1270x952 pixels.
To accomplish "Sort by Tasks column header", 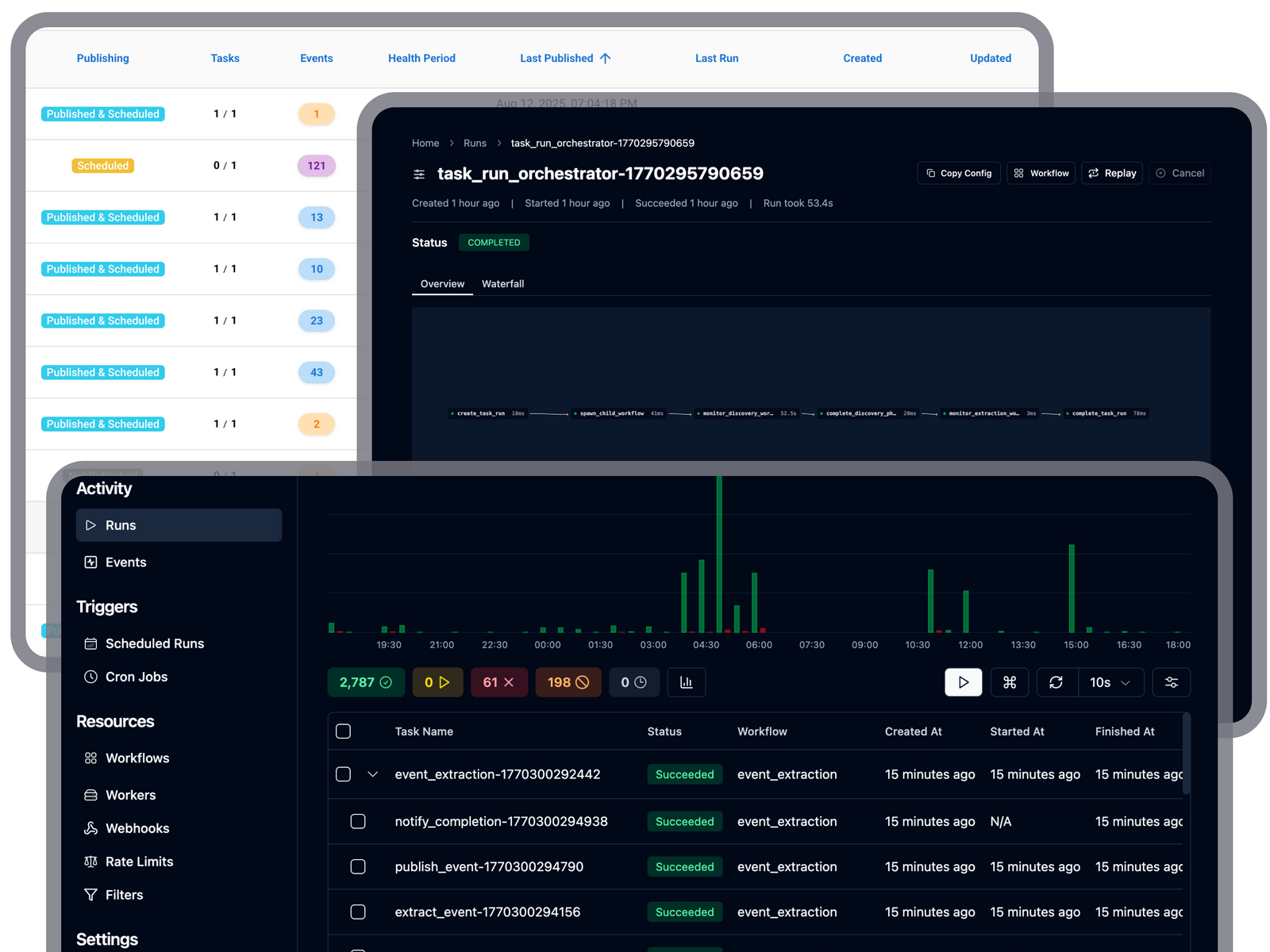I will coord(225,58).
